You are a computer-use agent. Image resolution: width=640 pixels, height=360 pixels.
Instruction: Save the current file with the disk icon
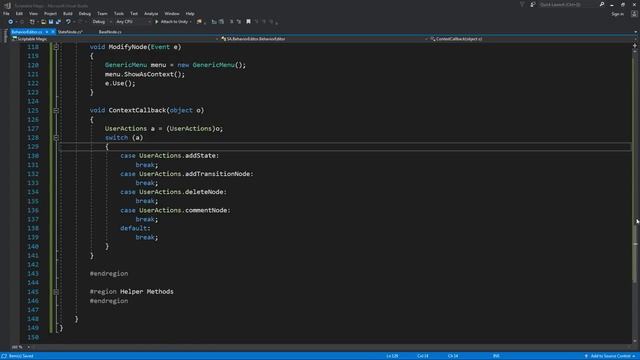pos(51,22)
